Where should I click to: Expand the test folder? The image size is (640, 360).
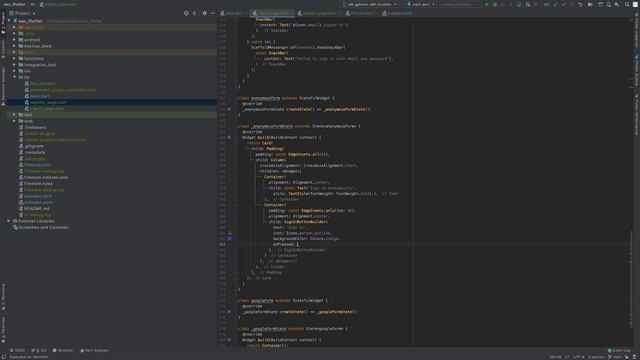tap(14, 115)
